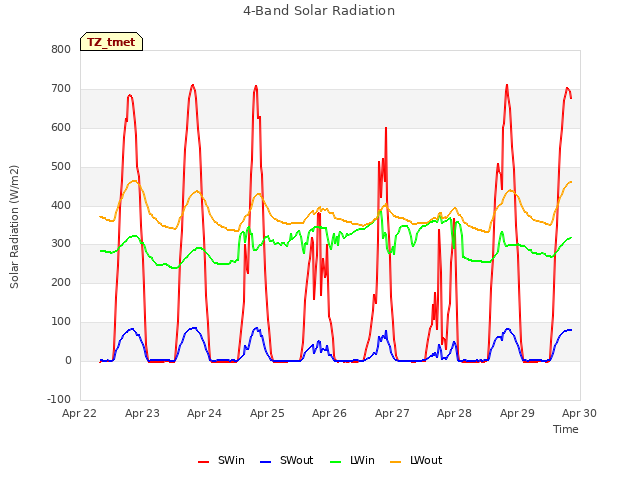Click the -100 y-axis tick label
Viewport: 640px width, 480px height.
[x=59, y=399]
